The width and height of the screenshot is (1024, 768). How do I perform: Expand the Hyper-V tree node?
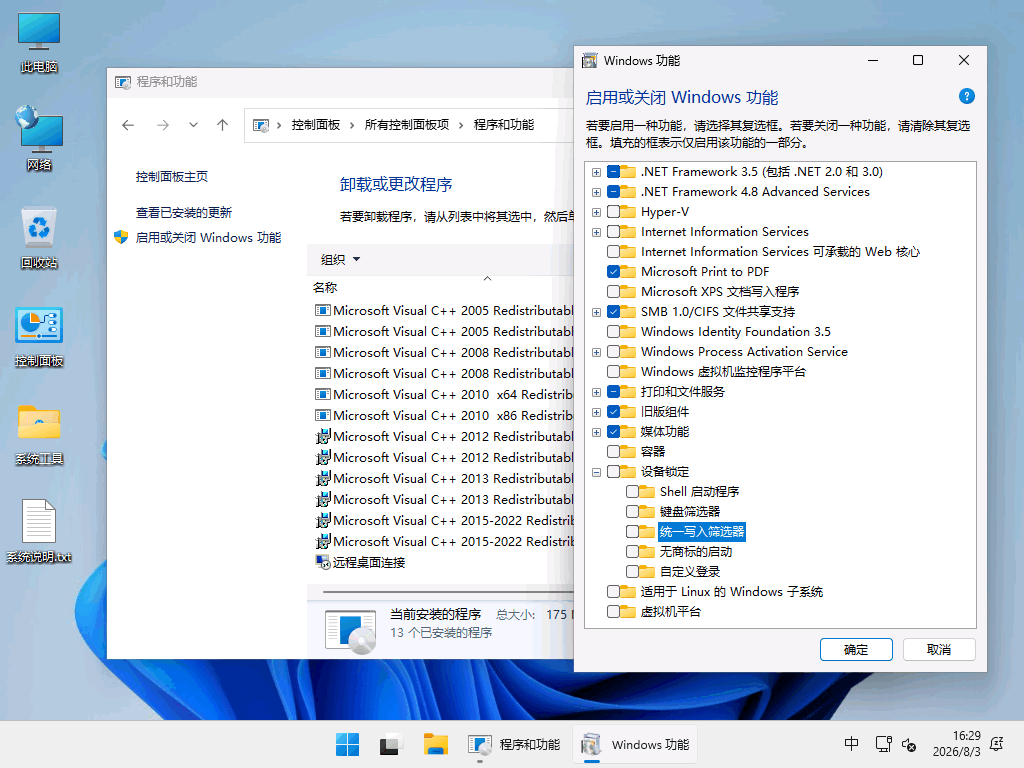(x=596, y=212)
